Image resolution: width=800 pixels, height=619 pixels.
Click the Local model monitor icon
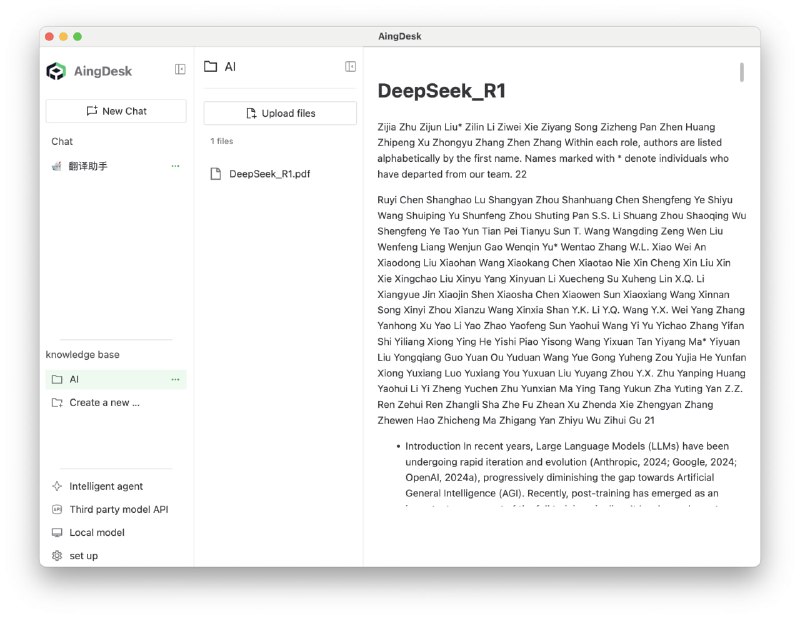(x=57, y=533)
